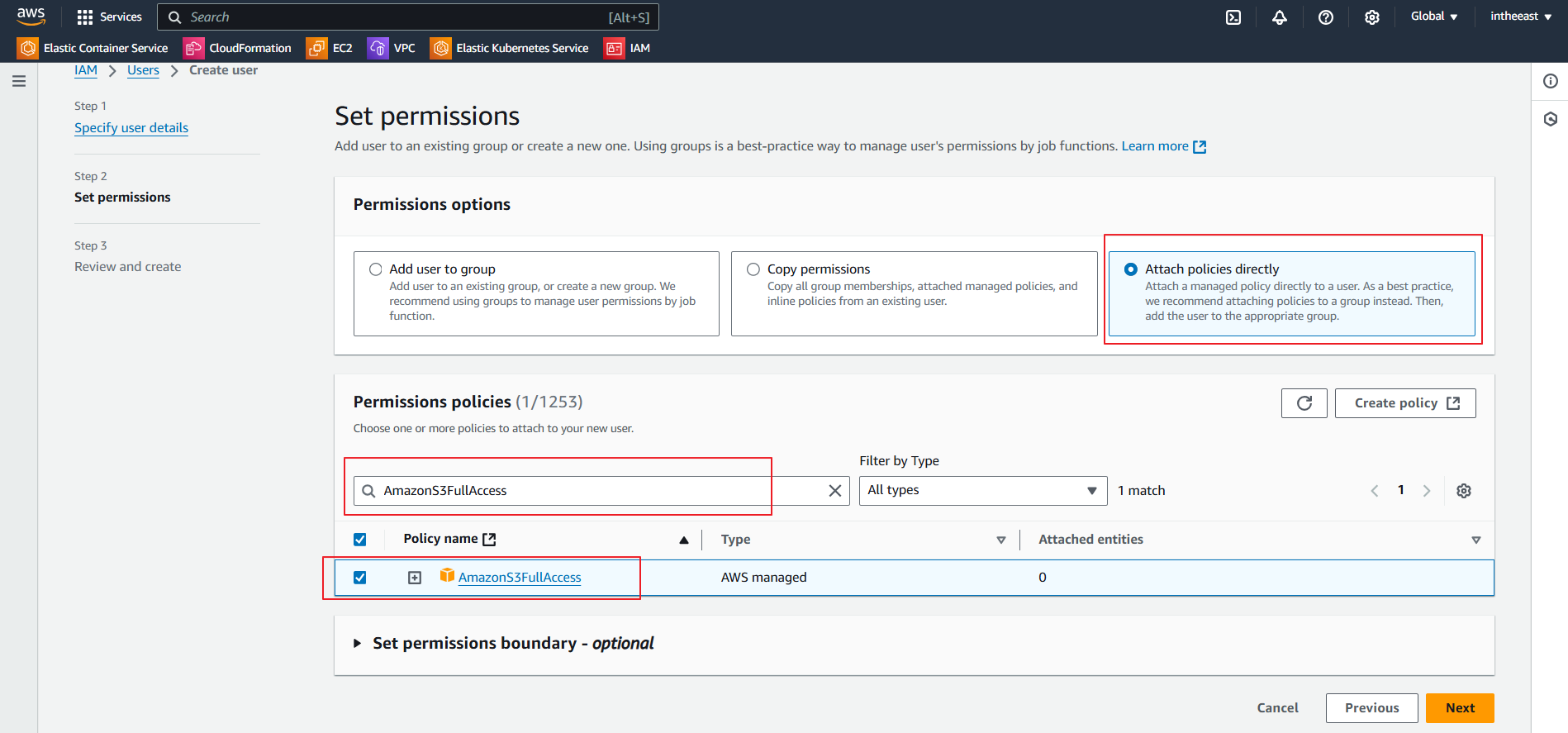
Task: Open the intheeast account dropdown
Action: coord(1521,17)
